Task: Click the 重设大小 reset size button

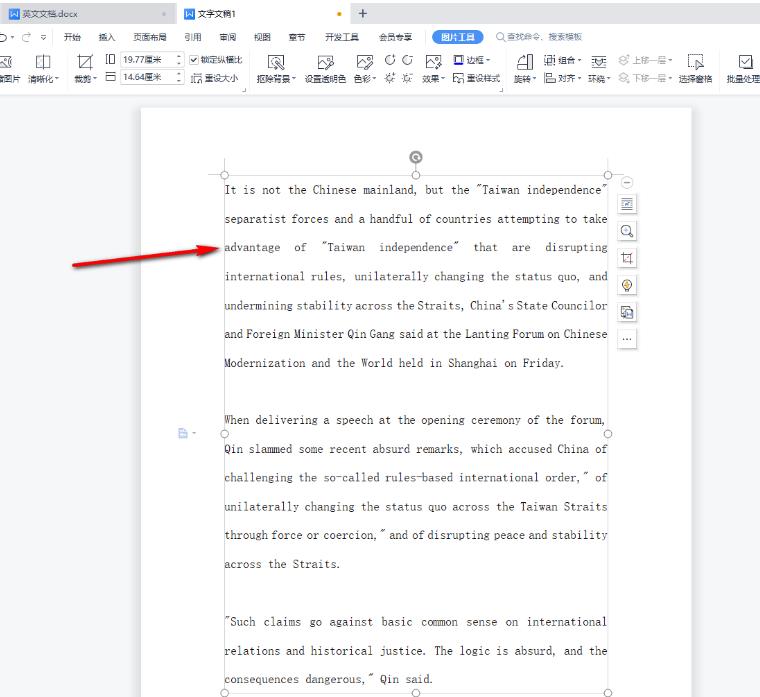Action: pos(215,78)
